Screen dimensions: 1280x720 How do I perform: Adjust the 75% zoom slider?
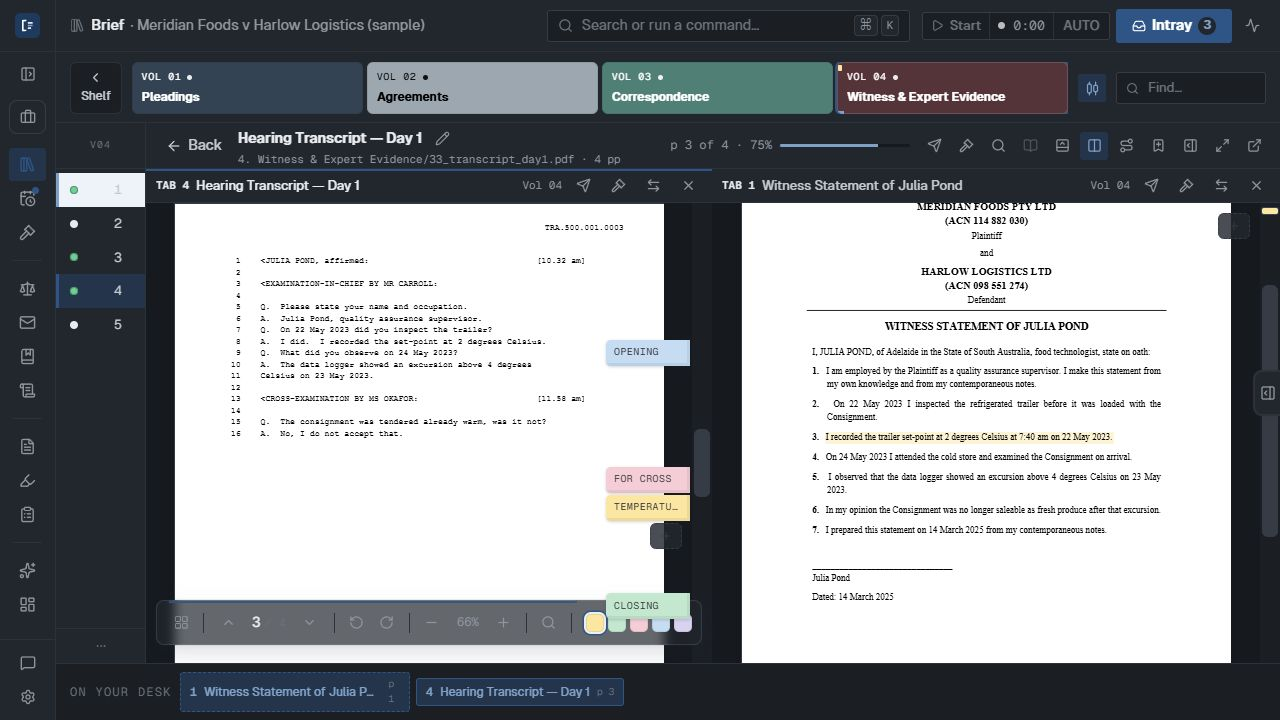click(x=844, y=145)
